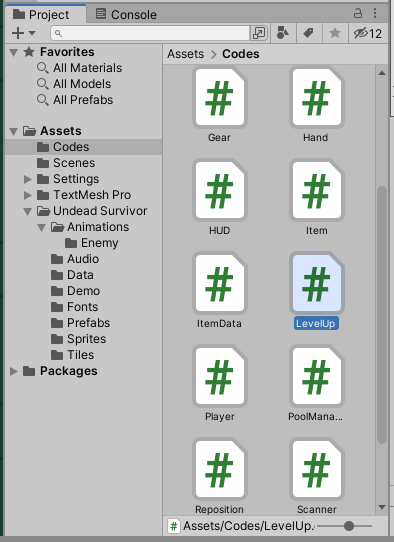Collapse the Animations folder

(41, 227)
